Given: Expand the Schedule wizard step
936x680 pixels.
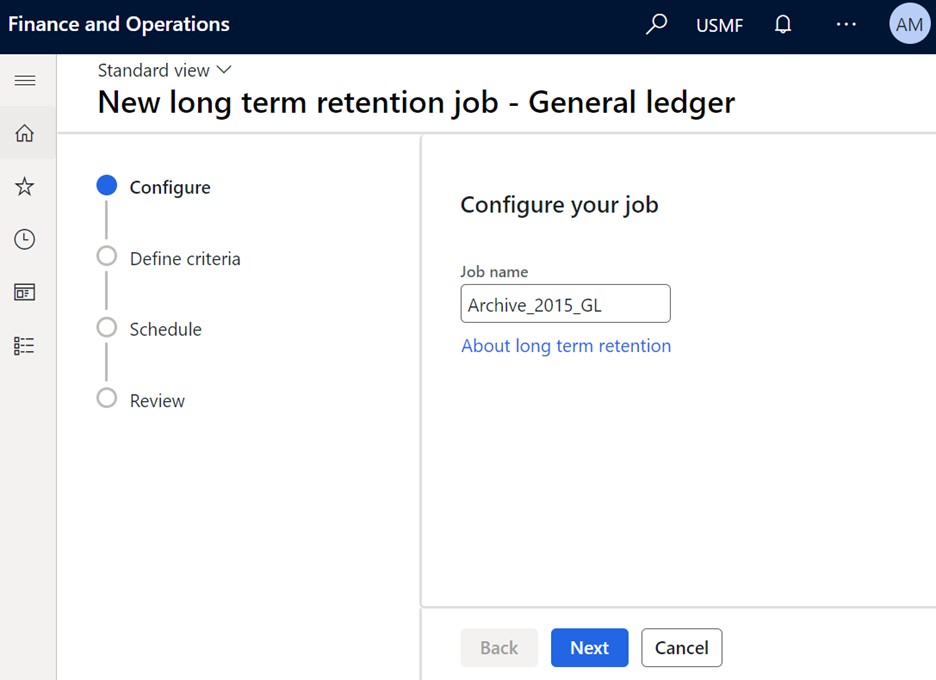Looking at the screenshot, I should pos(106,327).
